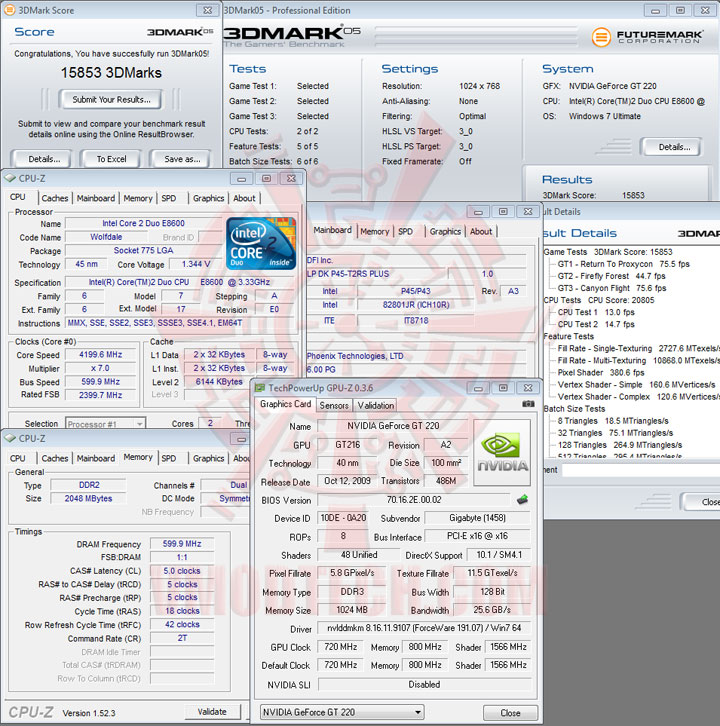
Task: Maximize the GPU-Z window
Action: point(503,388)
